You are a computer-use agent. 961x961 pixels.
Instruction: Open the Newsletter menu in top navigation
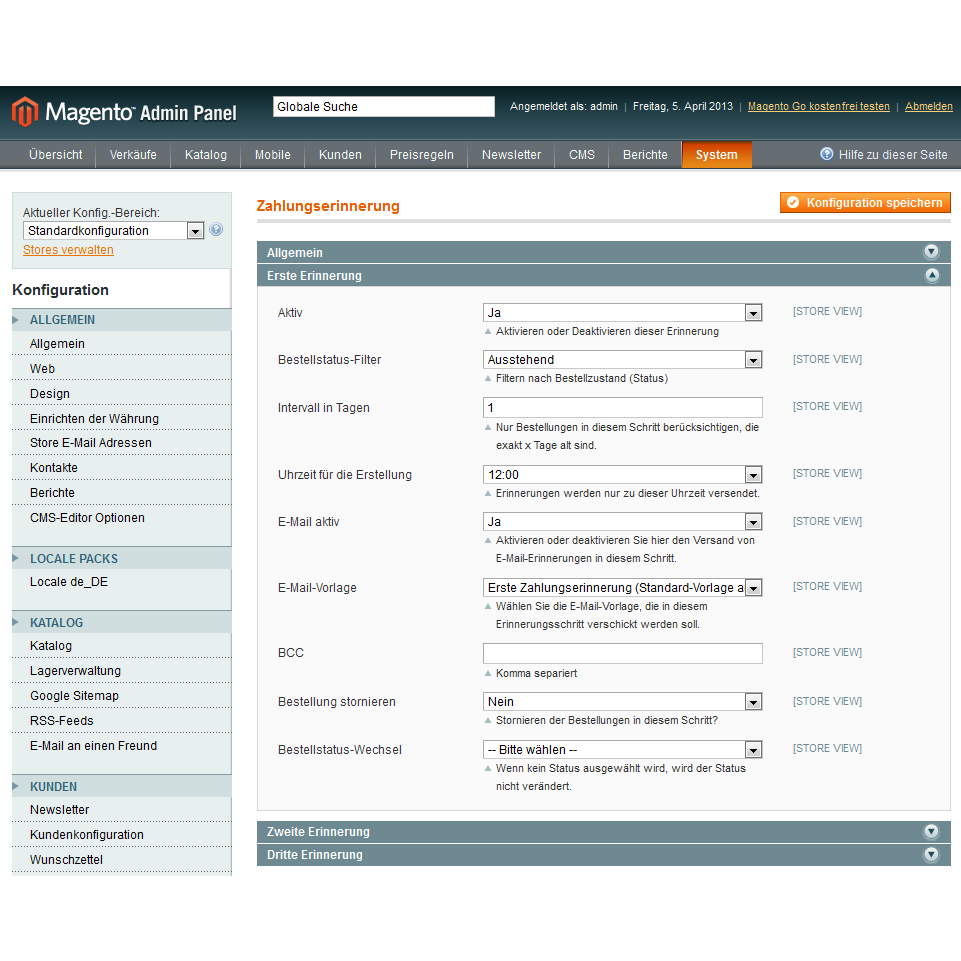(x=511, y=154)
